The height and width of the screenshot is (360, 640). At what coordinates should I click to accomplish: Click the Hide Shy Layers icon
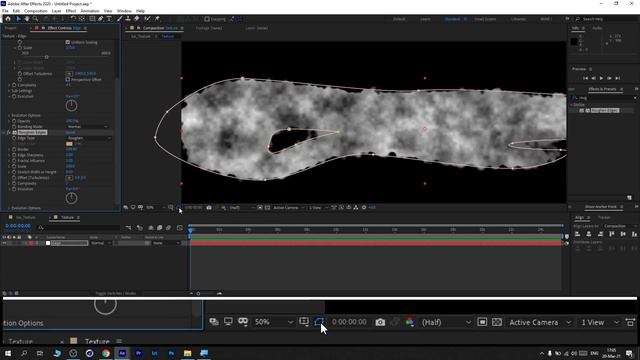pyautogui.click(x=151, y=228)
